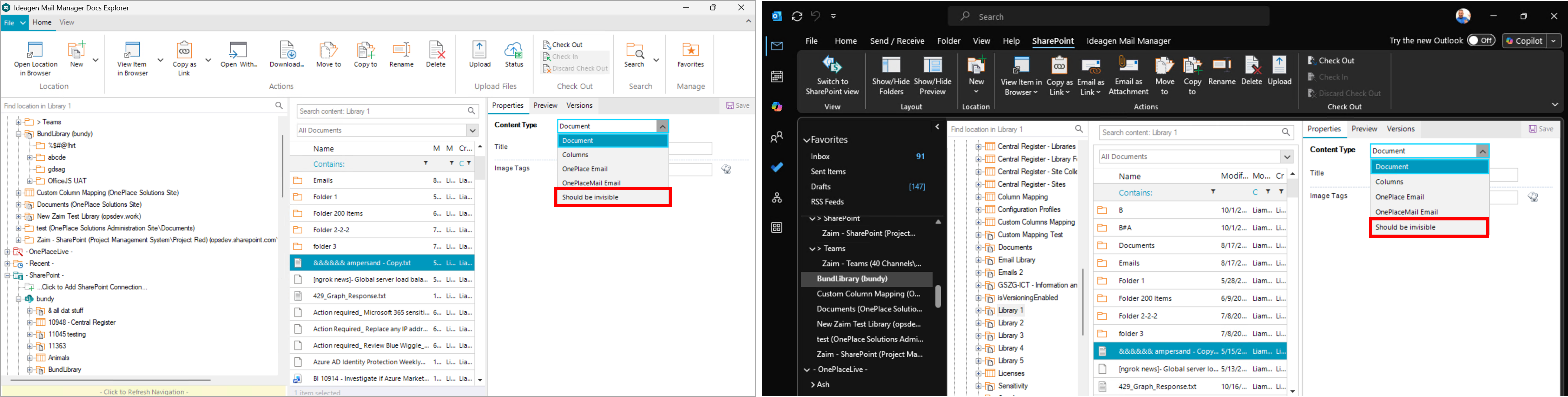Click Delete in Docs Explorer ribbon
The height and width of the screenshot is (397, 1568).
(x=436, y=55)
